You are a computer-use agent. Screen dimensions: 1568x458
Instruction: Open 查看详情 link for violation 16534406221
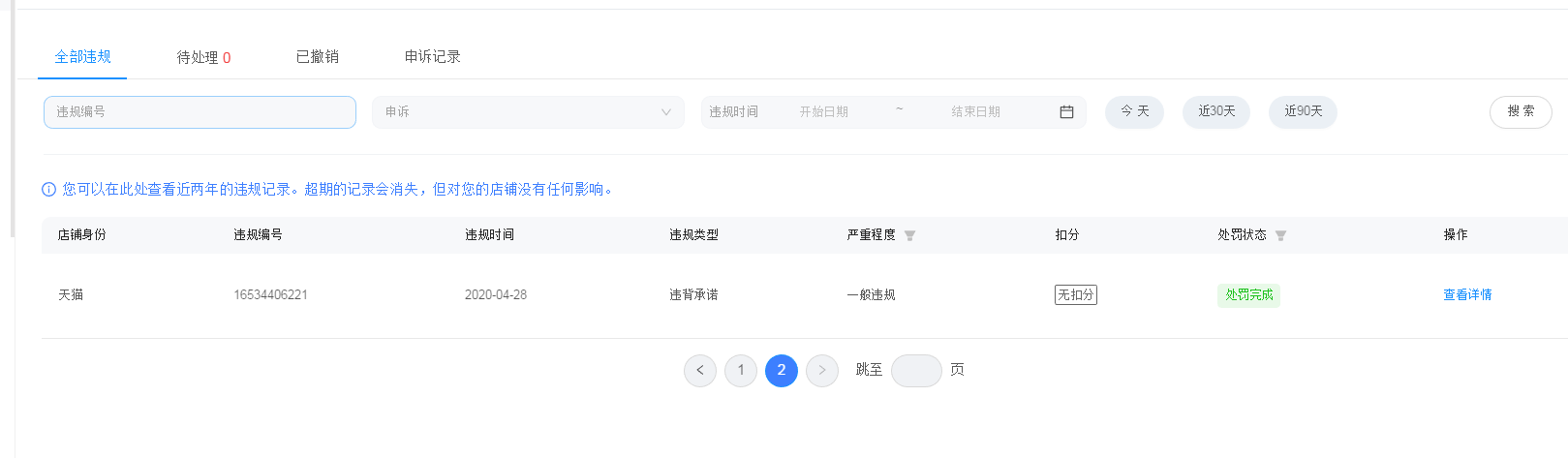pos(1467,295)
